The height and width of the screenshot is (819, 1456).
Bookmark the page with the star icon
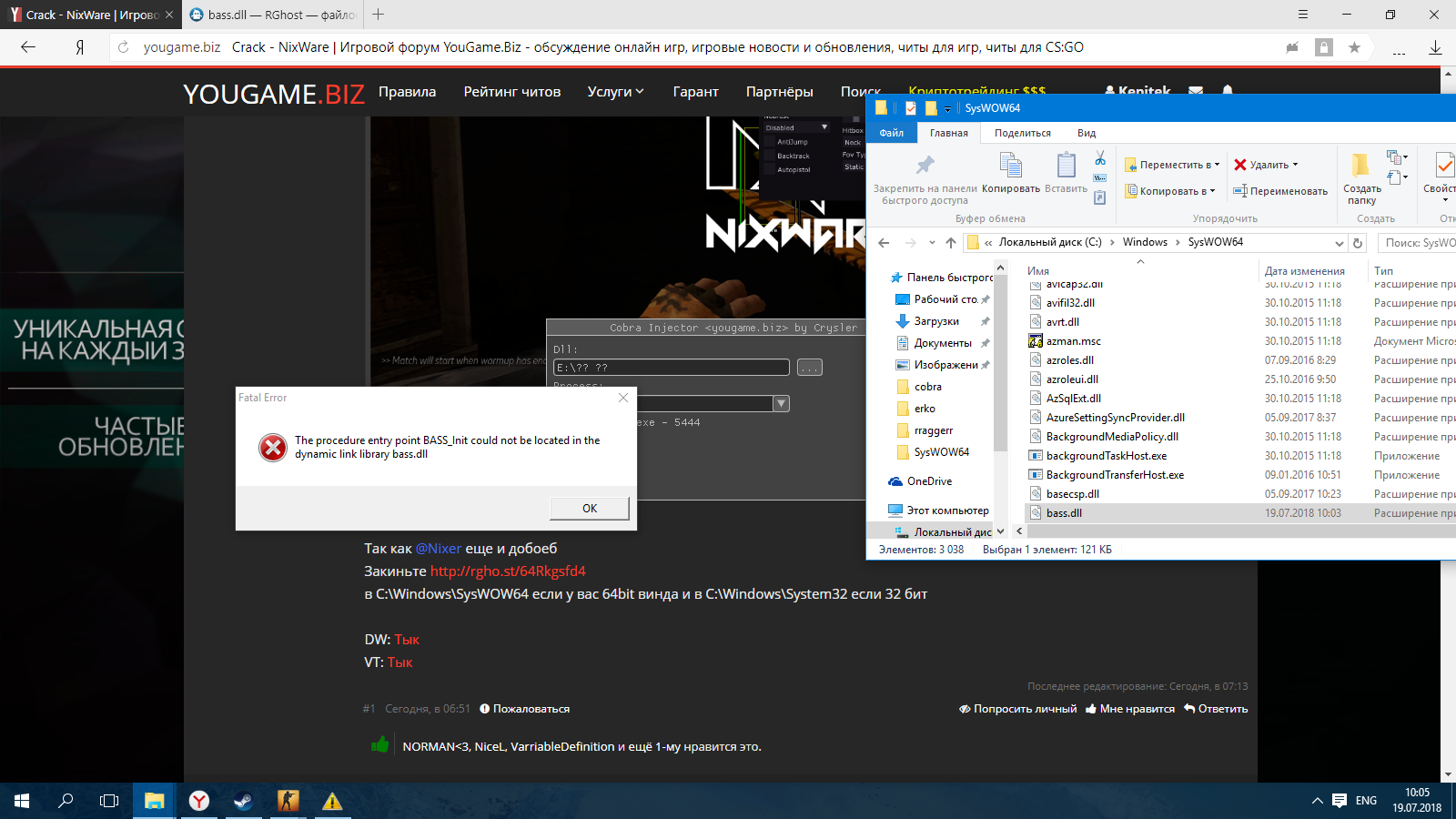point(1354,47)
